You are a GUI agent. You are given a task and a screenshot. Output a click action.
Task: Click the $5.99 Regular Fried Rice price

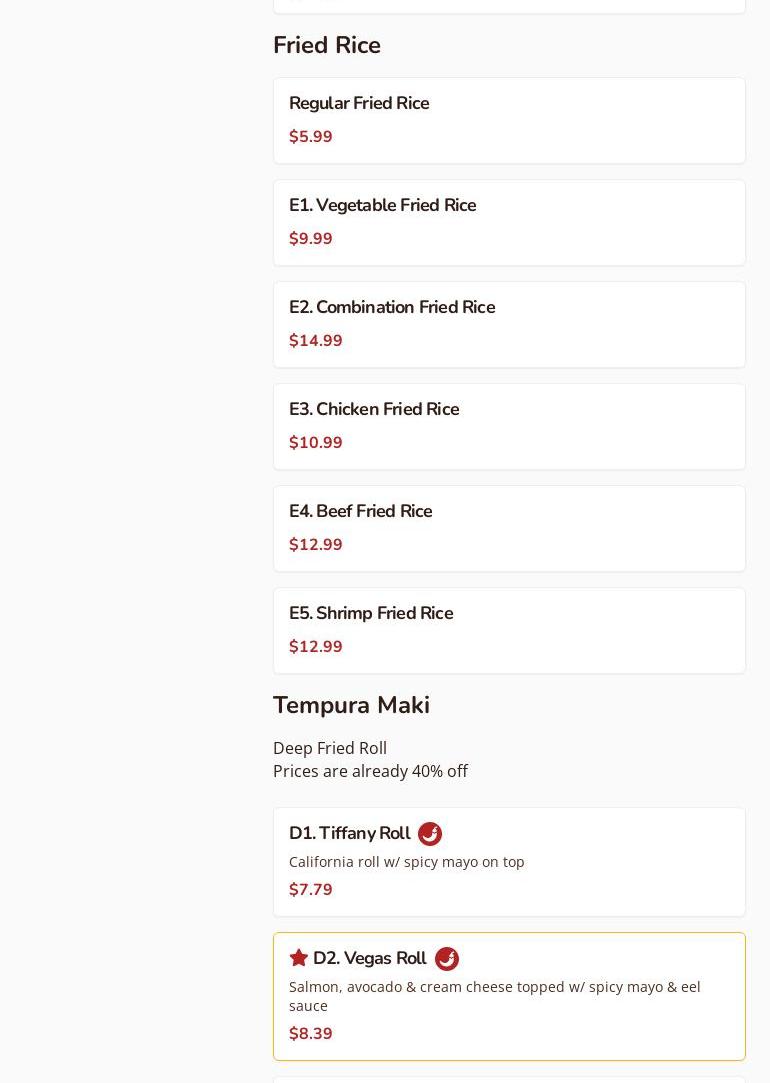tap(311, 137)
